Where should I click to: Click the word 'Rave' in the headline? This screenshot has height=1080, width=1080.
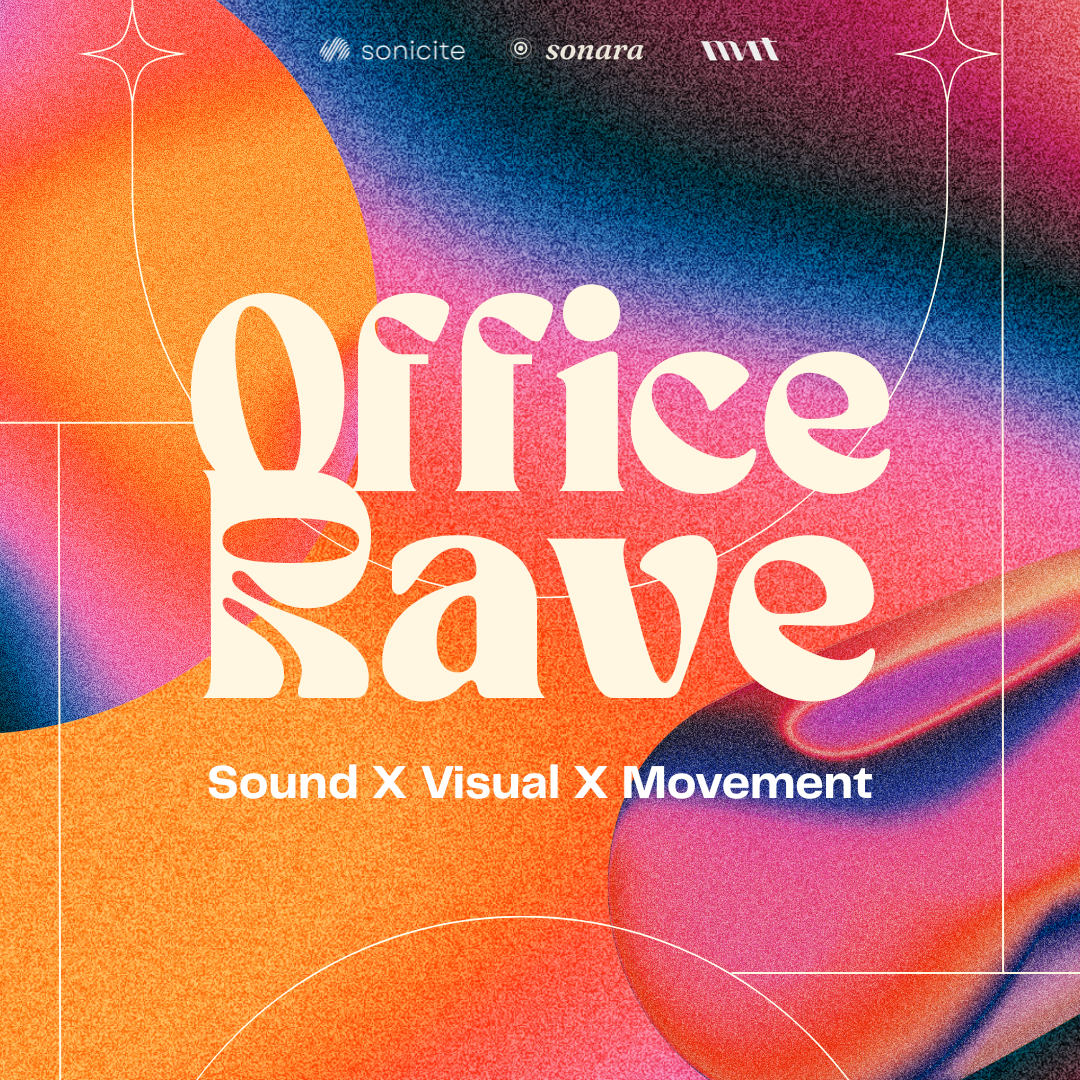(x=541, y=585)
